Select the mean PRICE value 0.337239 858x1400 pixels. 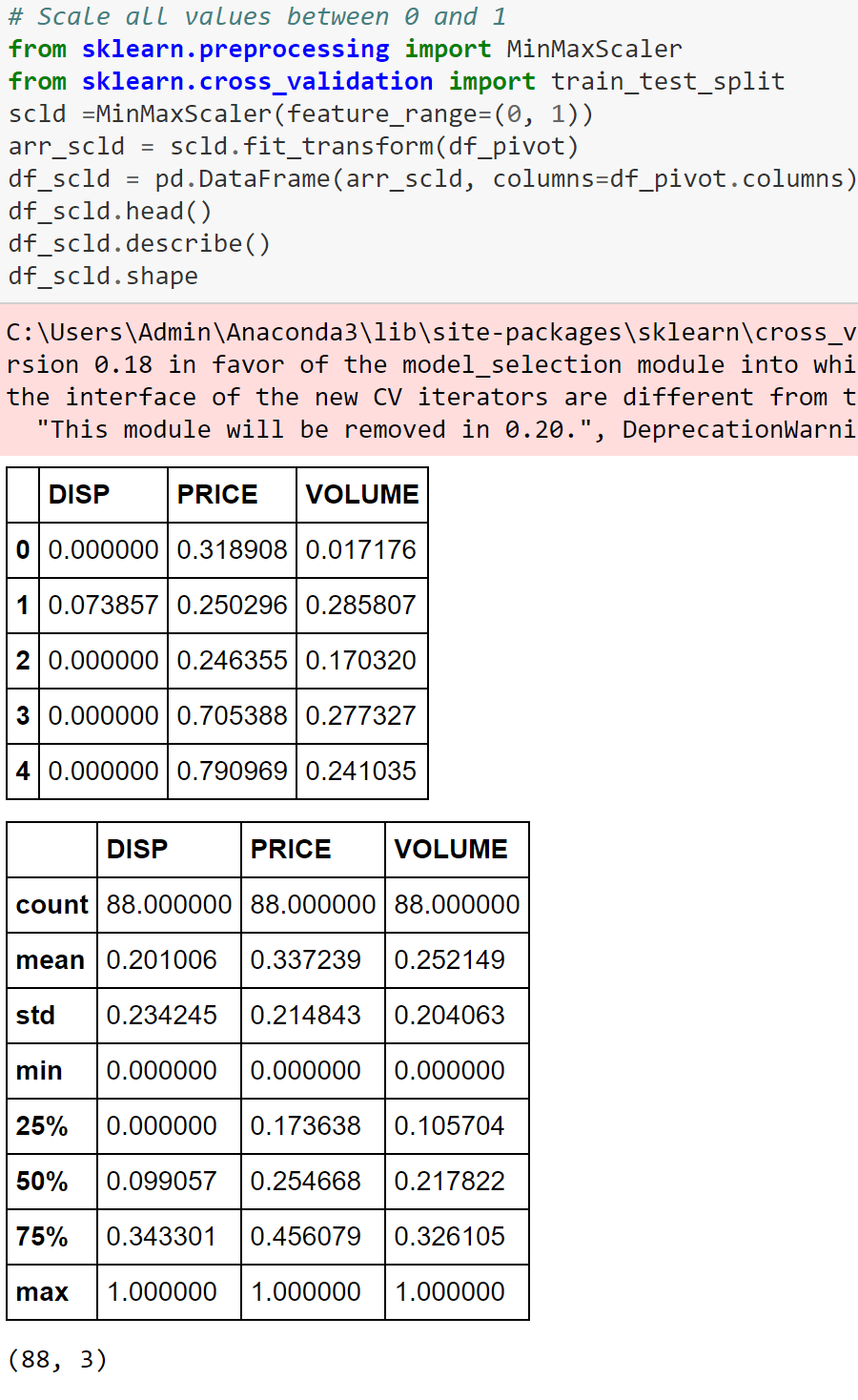306,959
